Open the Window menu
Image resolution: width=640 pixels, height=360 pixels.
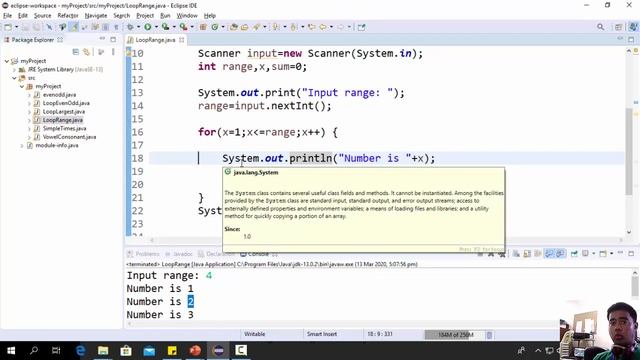187,16
